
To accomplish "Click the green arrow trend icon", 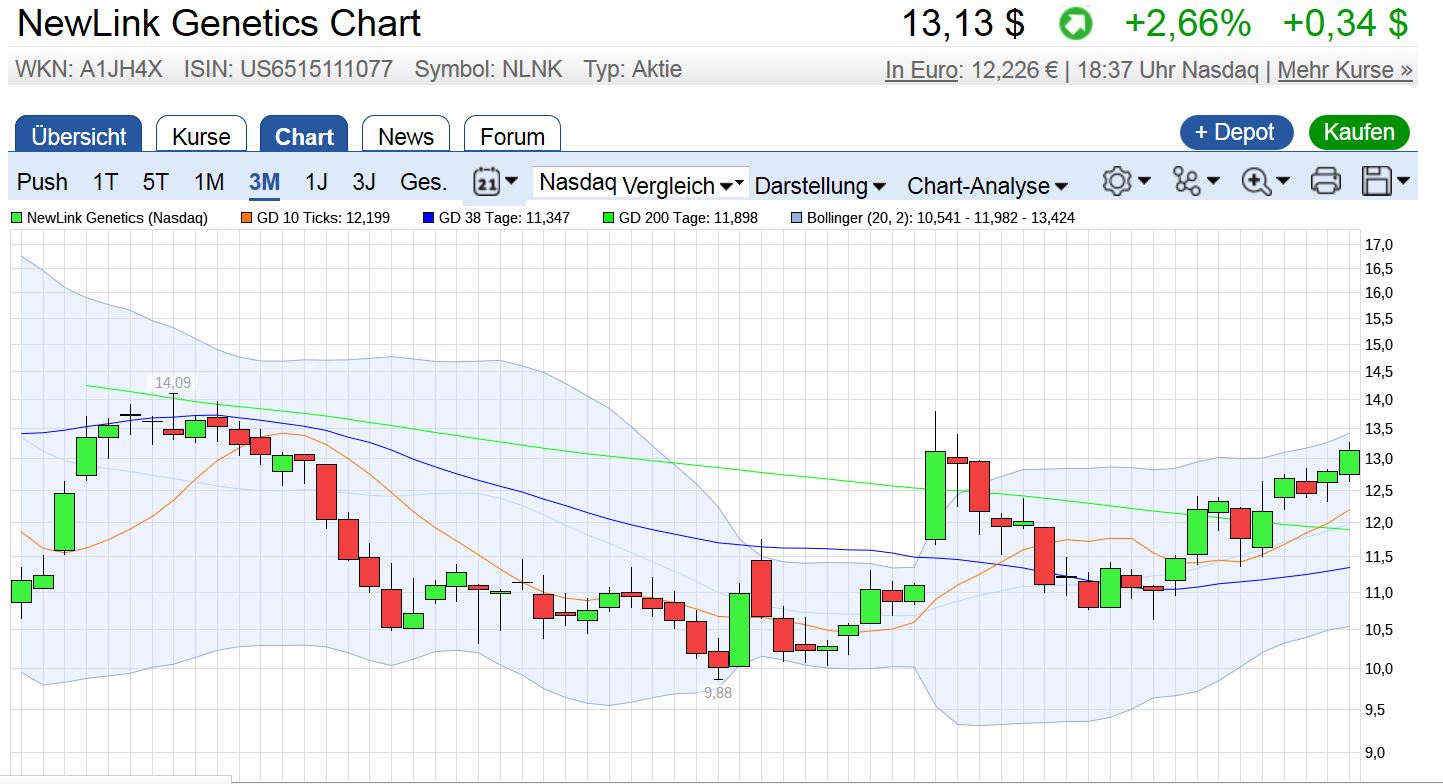I will coord(1076,24).
